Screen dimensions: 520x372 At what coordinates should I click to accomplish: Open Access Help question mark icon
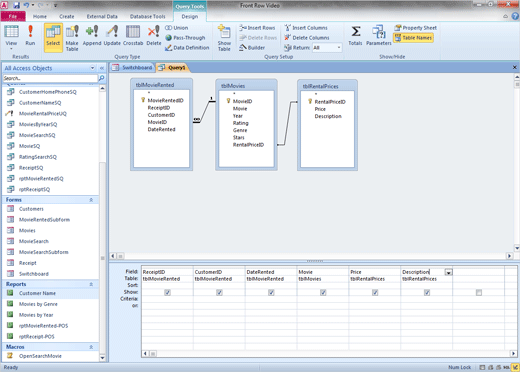point(515,16)
